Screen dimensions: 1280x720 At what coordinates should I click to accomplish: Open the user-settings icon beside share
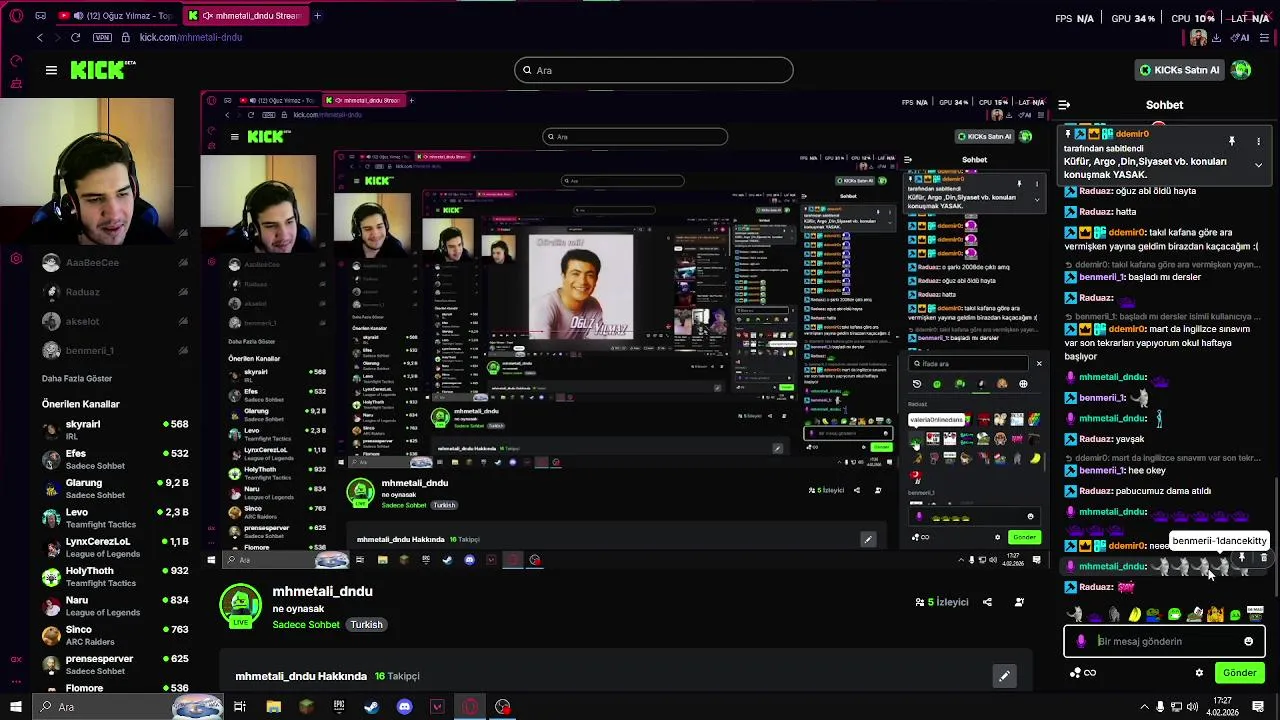tap(1019, 602)
